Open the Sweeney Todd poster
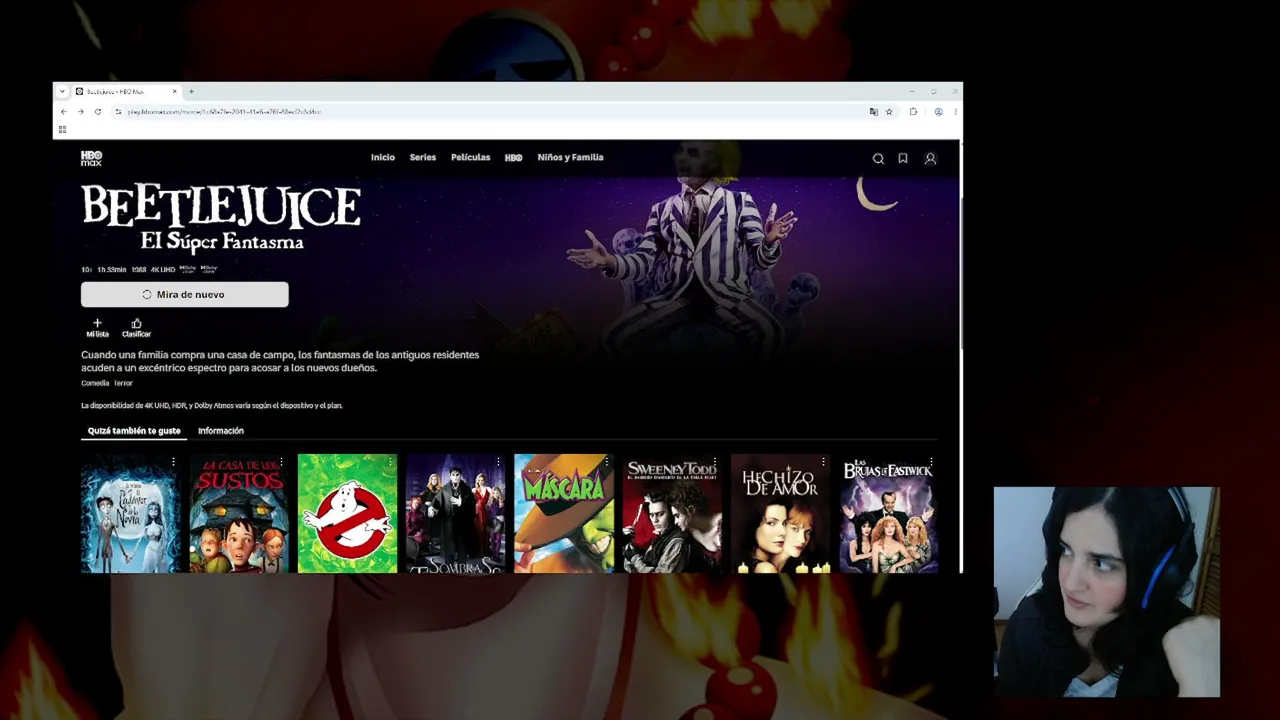 point(672,514)
